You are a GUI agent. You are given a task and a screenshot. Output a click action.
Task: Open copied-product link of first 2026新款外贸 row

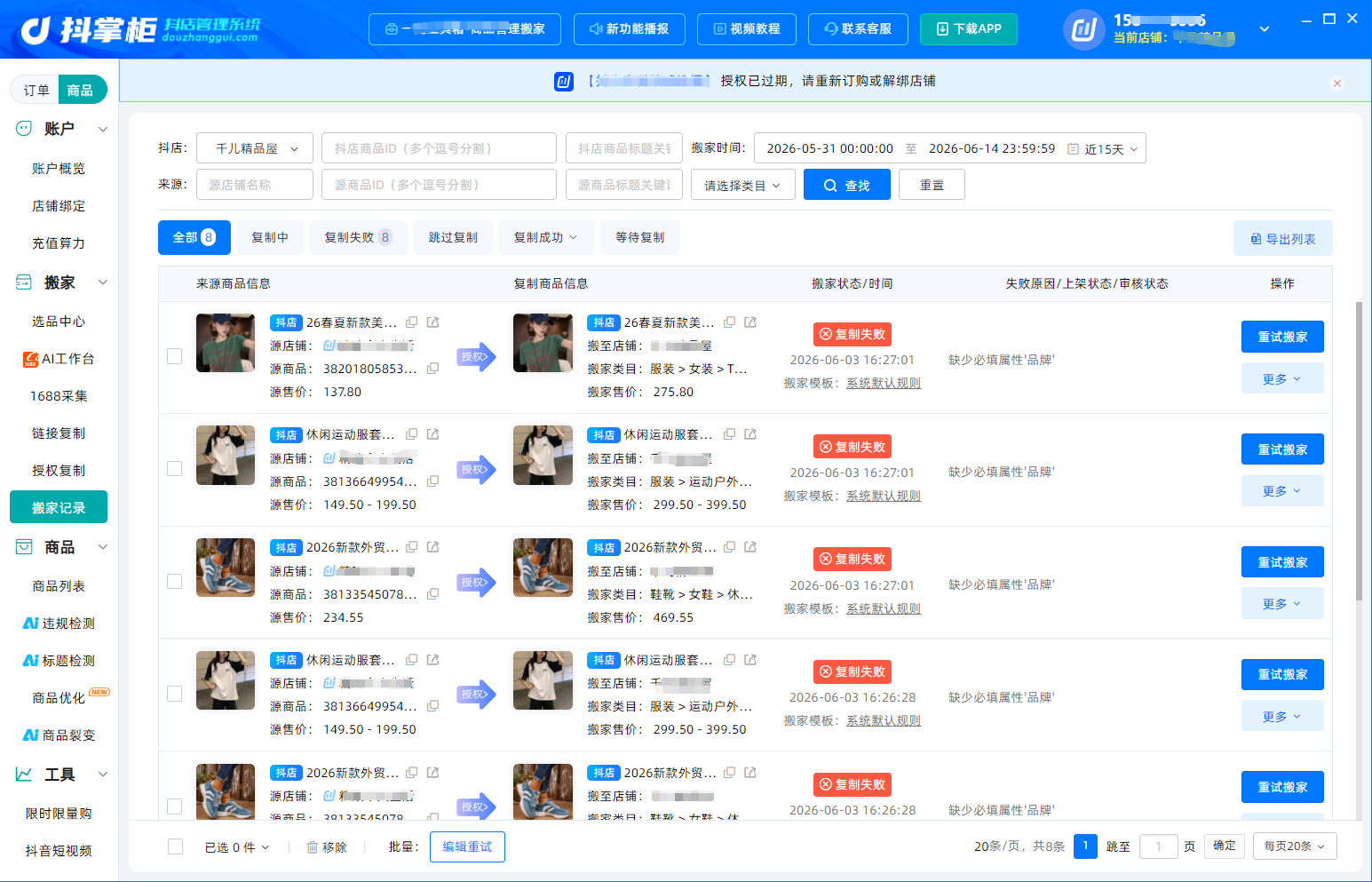click(x=750, y=547)
